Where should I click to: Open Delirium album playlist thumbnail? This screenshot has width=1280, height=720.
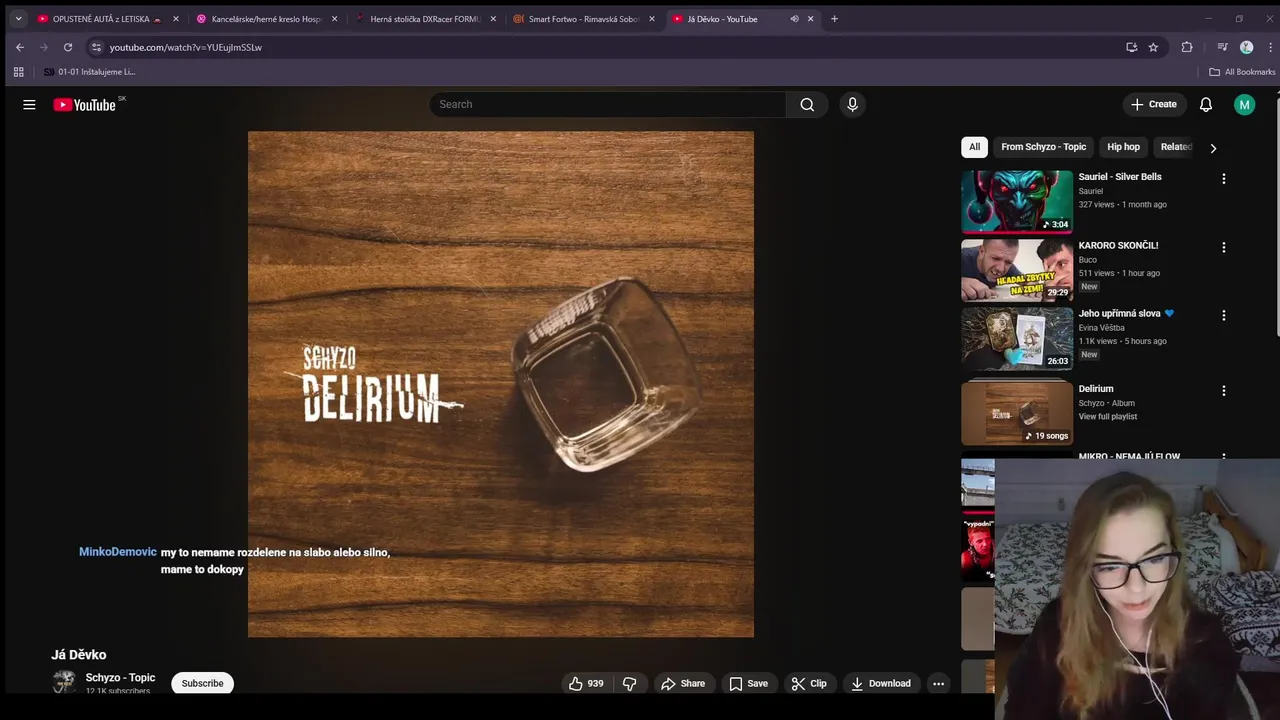[x=1017, y=412]
